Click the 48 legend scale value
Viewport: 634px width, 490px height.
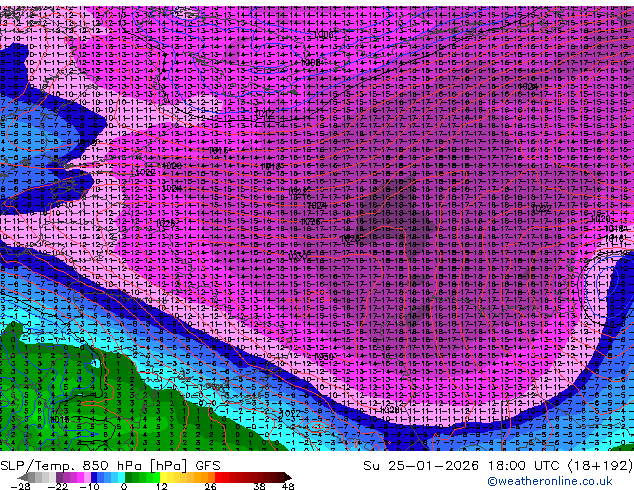tap(288, 486)
